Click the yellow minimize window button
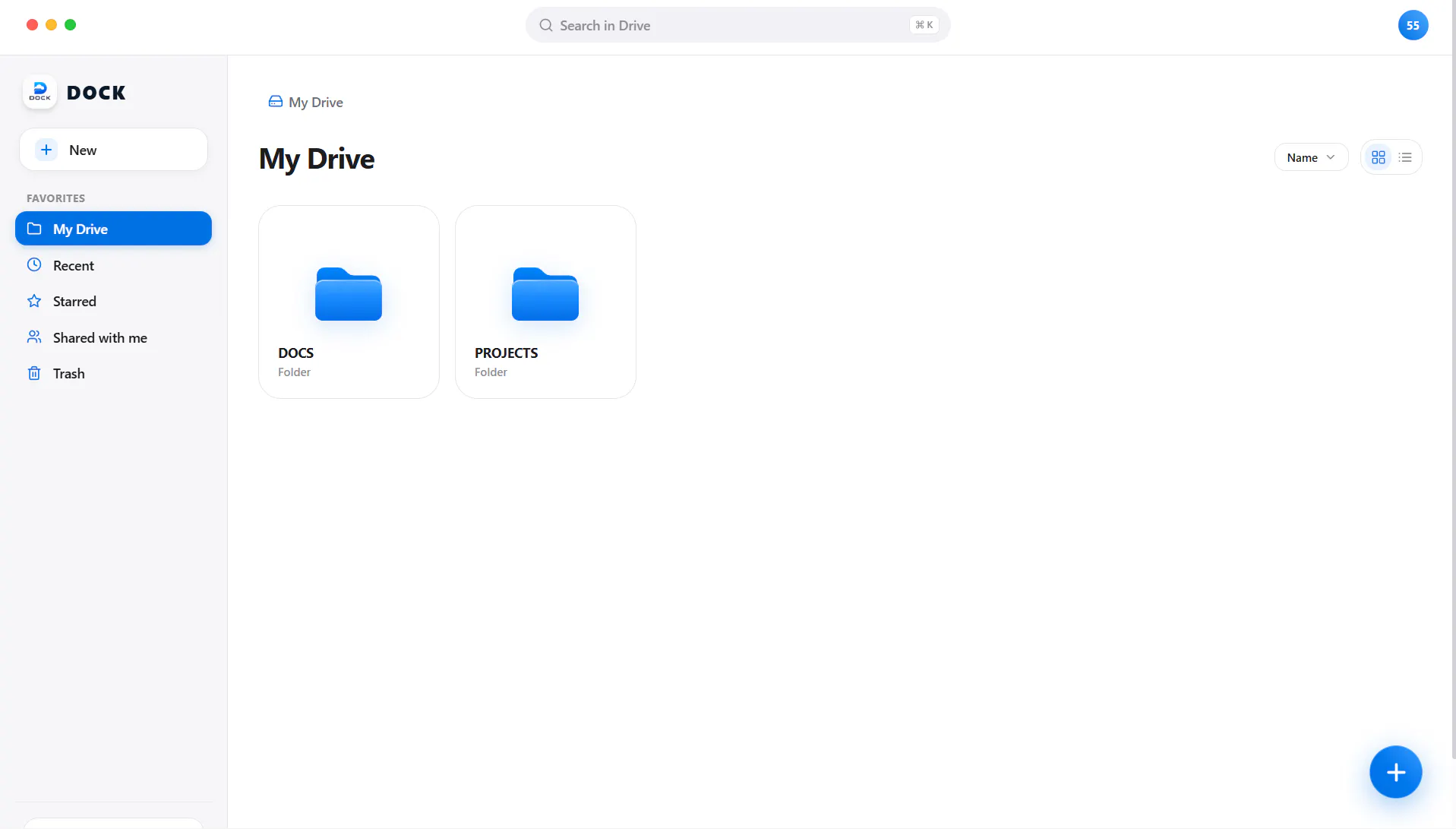This screenshot has height=829, width=1456. point(51,25)
